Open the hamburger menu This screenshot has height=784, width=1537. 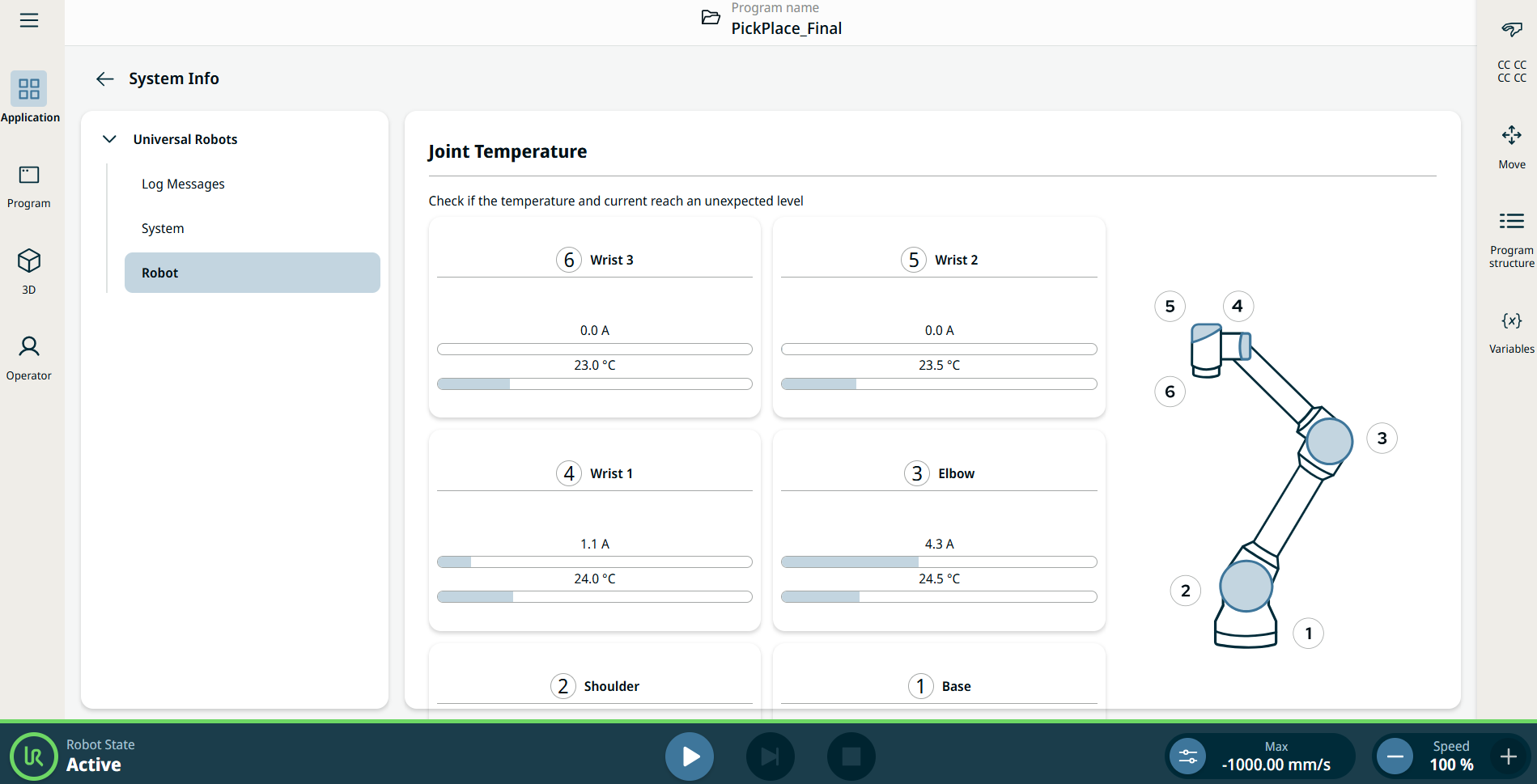(29, 20)
